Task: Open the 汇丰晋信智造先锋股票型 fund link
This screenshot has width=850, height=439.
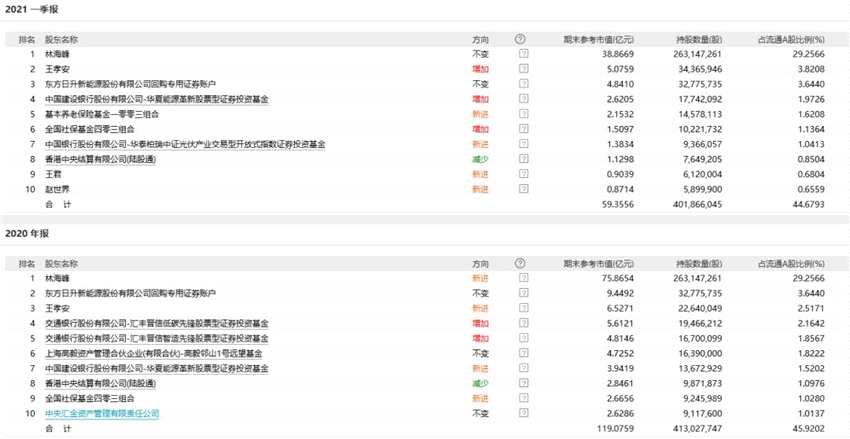Action: point(157,338)
